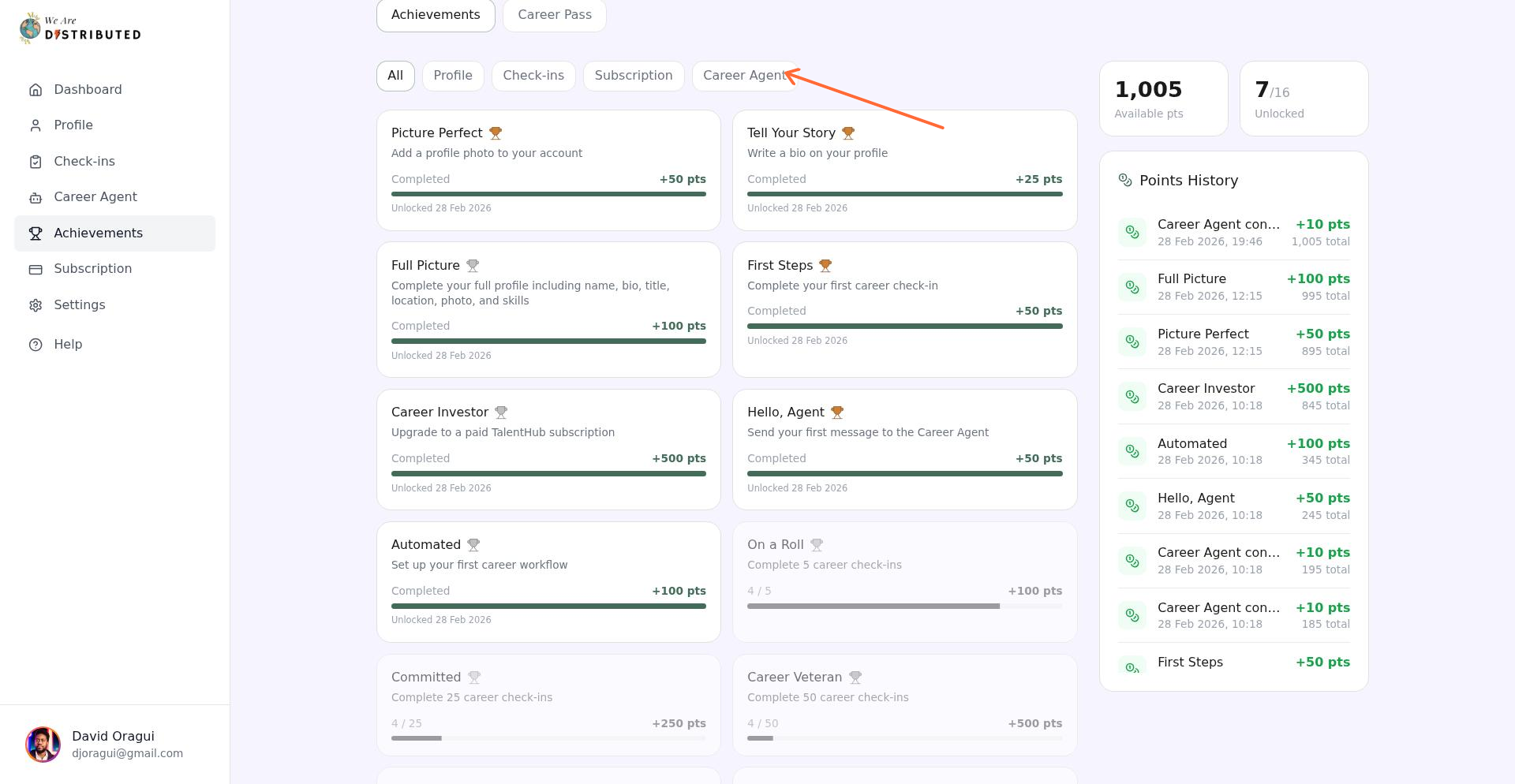Click the Help question mark icon
This screenshot has width=1515, height=784.
coord(36,344)
